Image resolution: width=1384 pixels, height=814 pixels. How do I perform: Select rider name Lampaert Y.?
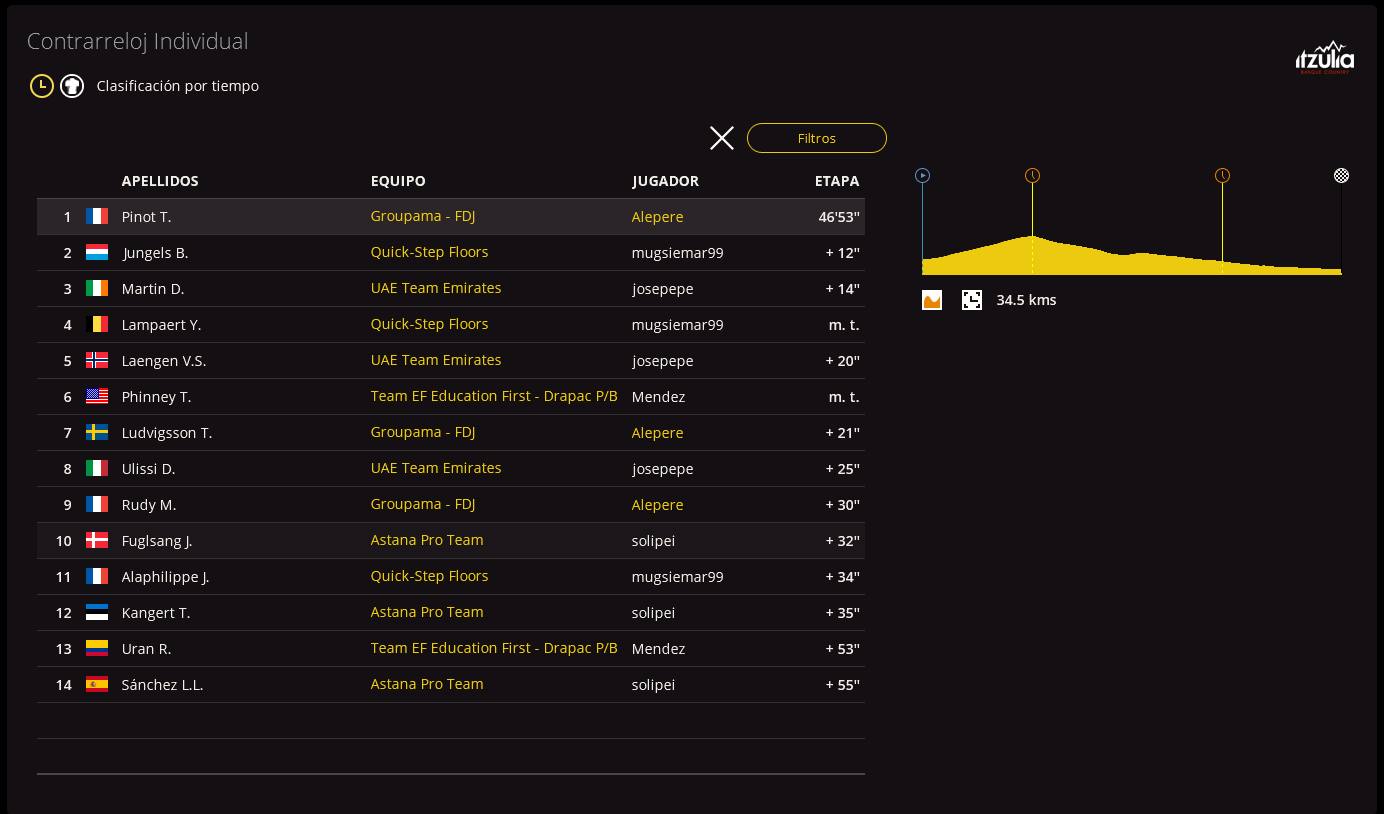[x=161, y=325]
